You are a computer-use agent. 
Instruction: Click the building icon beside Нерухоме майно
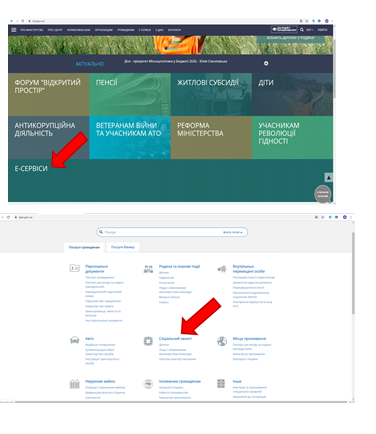(74, 384)
